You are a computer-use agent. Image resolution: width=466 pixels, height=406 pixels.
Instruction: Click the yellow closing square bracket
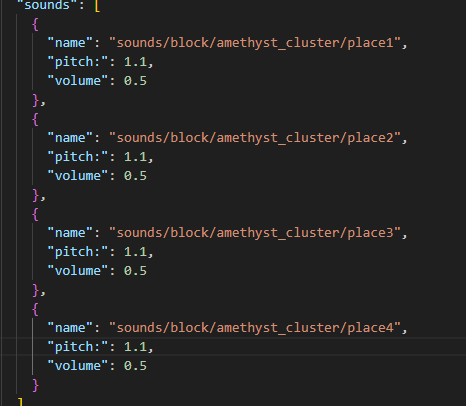[21, 402]
